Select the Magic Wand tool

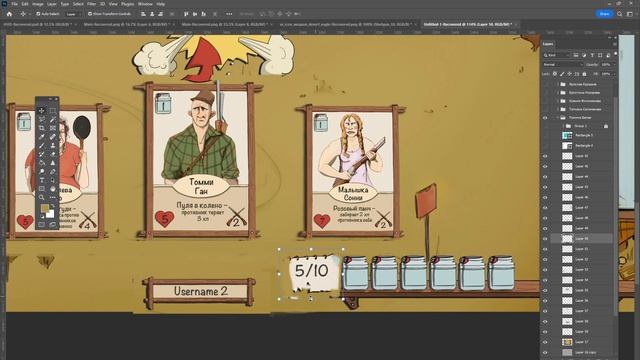53,119
